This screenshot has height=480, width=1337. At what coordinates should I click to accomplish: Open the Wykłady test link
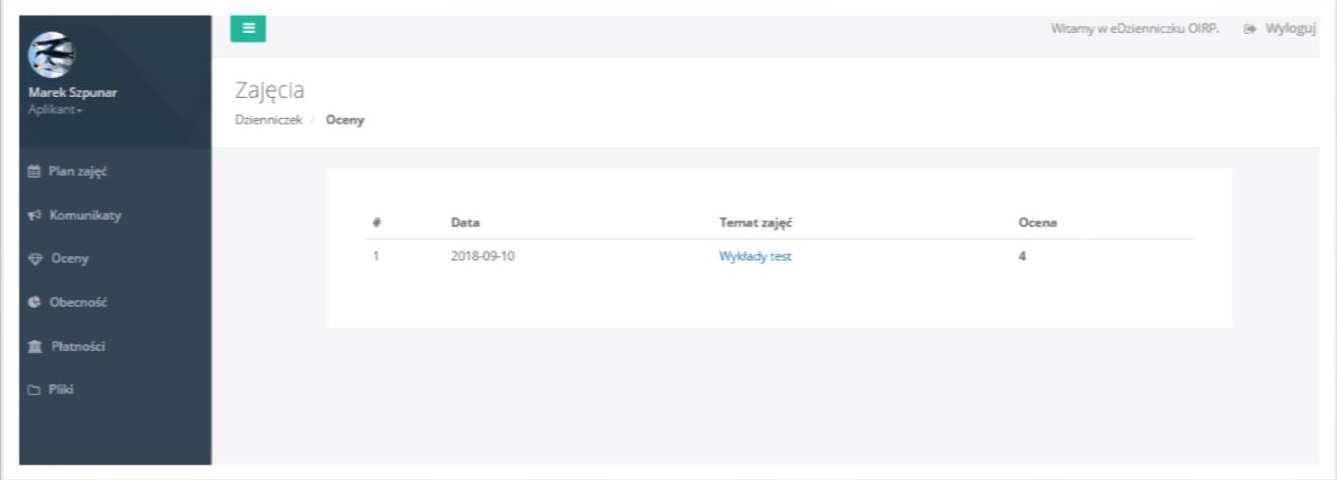point(755,256)
